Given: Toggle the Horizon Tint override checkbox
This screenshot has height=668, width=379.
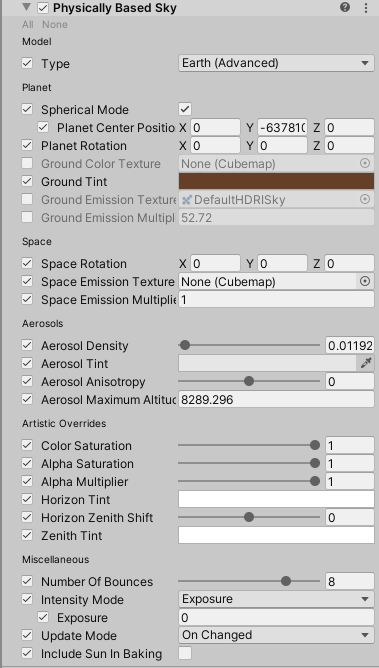Looking at the screenshot, I should coord(27,499).
